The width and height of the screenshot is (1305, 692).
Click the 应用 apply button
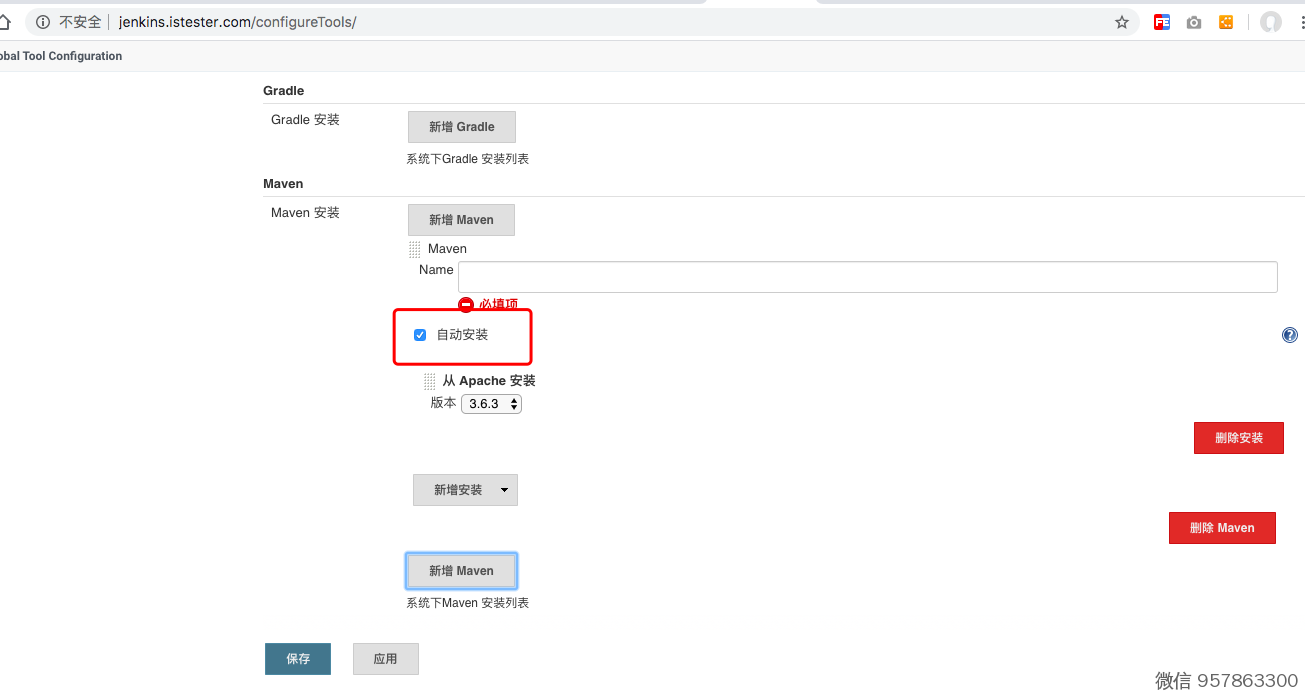point(385,659)
